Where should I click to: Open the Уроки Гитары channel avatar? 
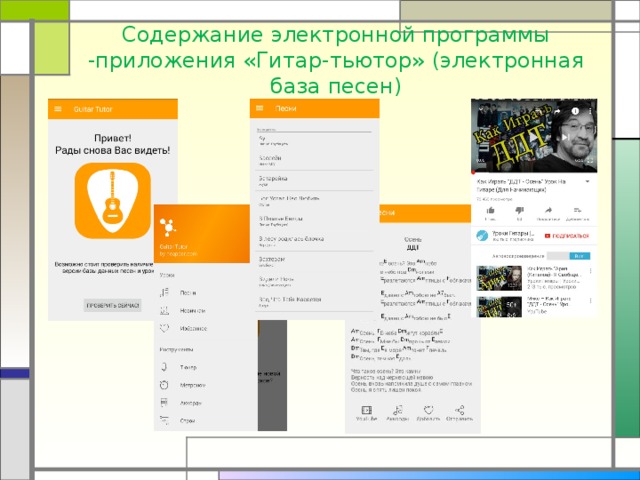click(x=482, y=236)
